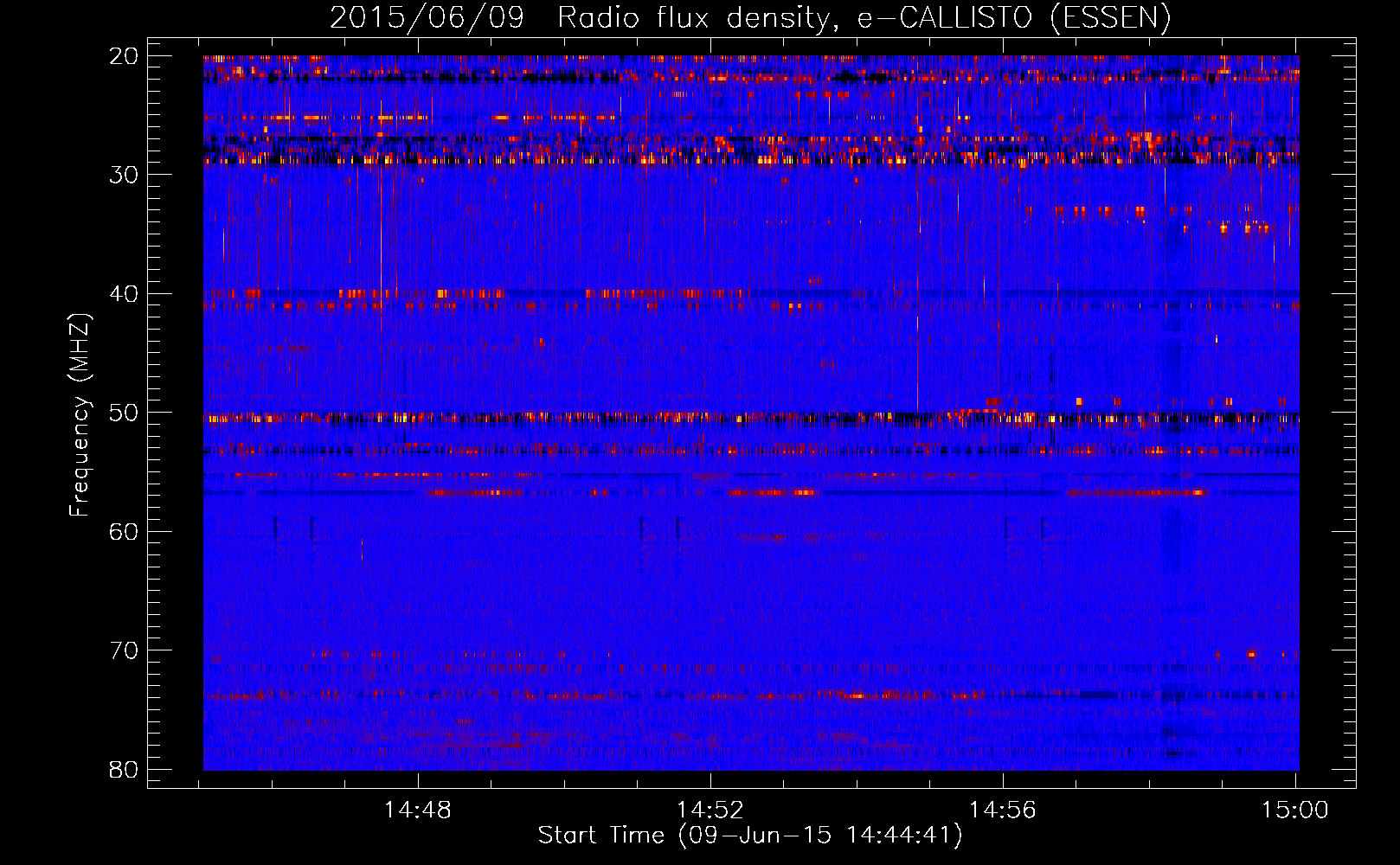Select the 15:00 time tick label
The image size is (1400, 865).
(x=1295, y=811)
